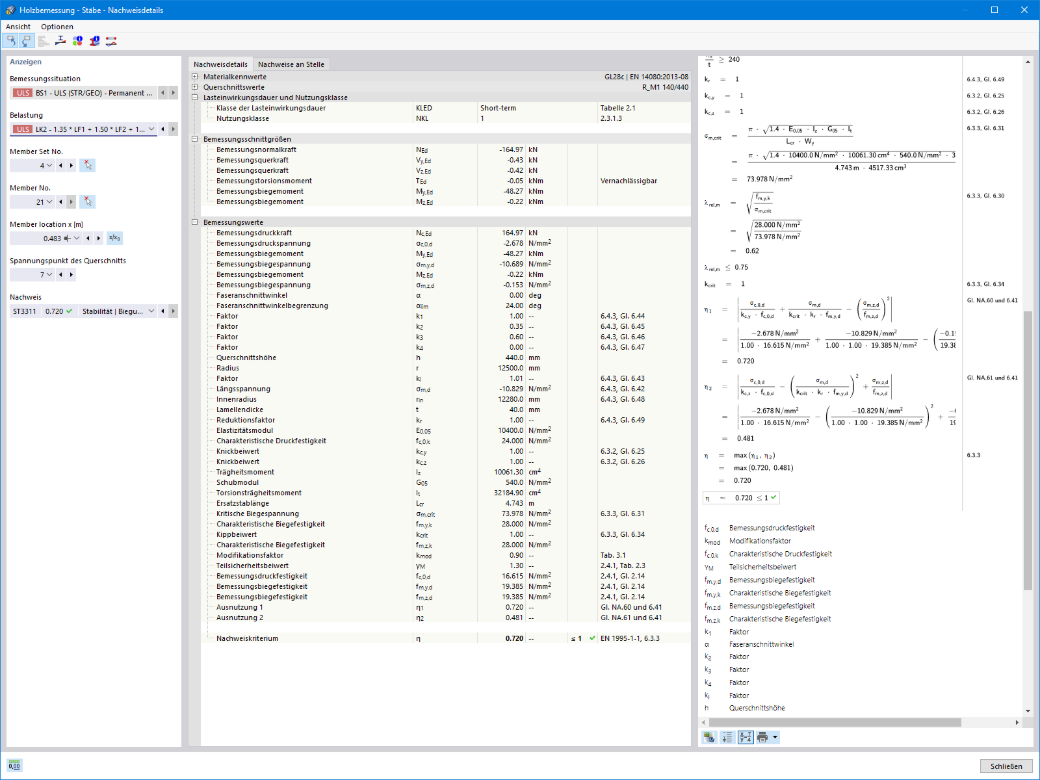Select the Nachweisdetails tab
The image size is (1040, 780).
point(220,64)
